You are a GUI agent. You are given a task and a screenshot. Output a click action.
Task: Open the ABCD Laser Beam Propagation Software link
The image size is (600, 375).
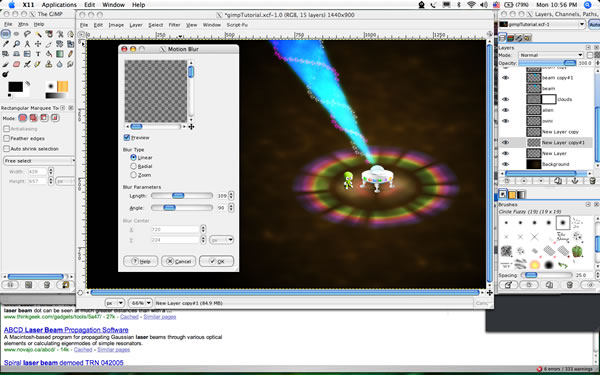click(66, 329)
